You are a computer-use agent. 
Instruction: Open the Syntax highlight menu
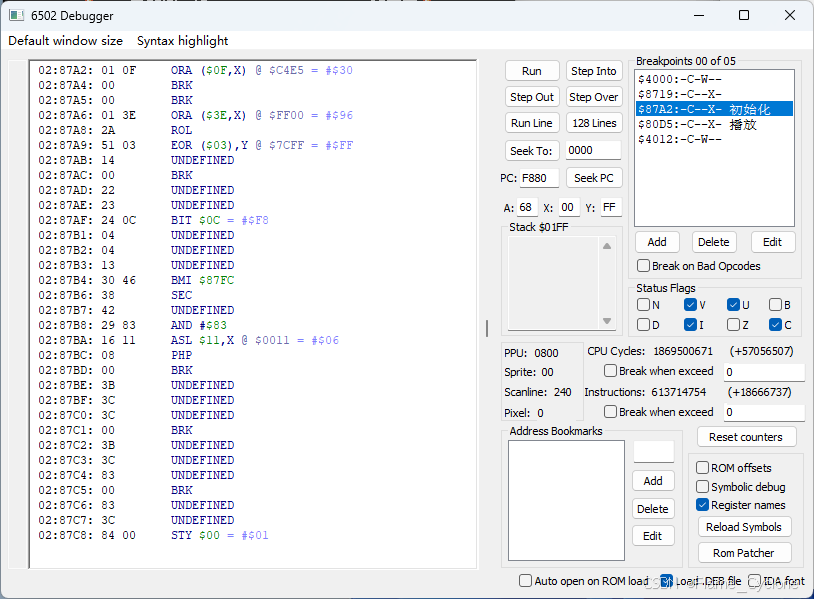click(182, 41)
